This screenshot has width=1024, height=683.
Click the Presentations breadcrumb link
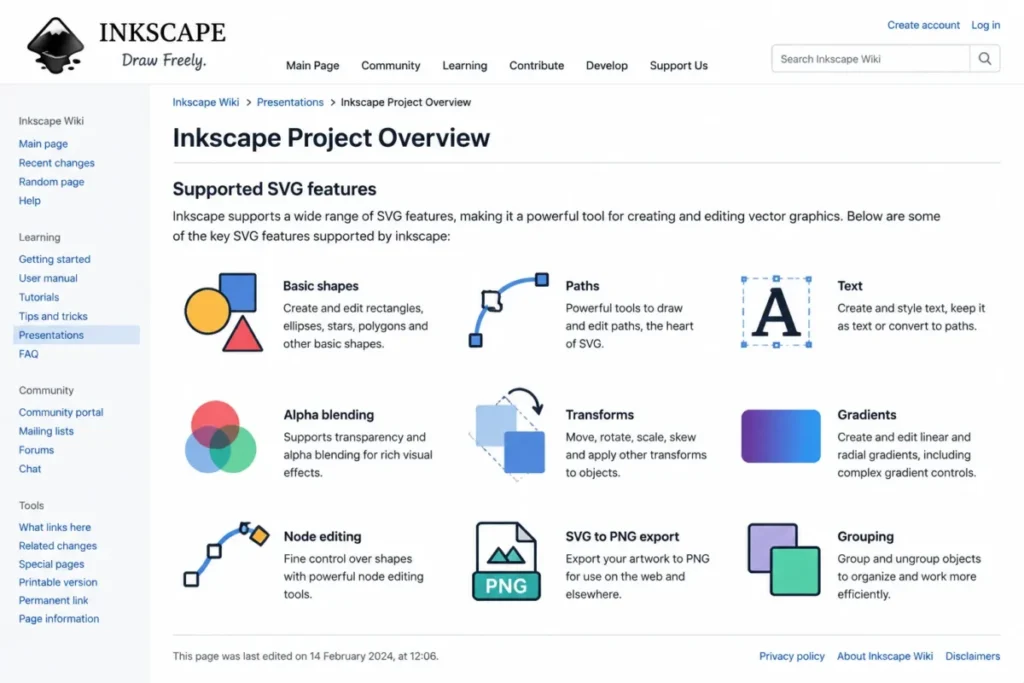(x=290, y=102)
